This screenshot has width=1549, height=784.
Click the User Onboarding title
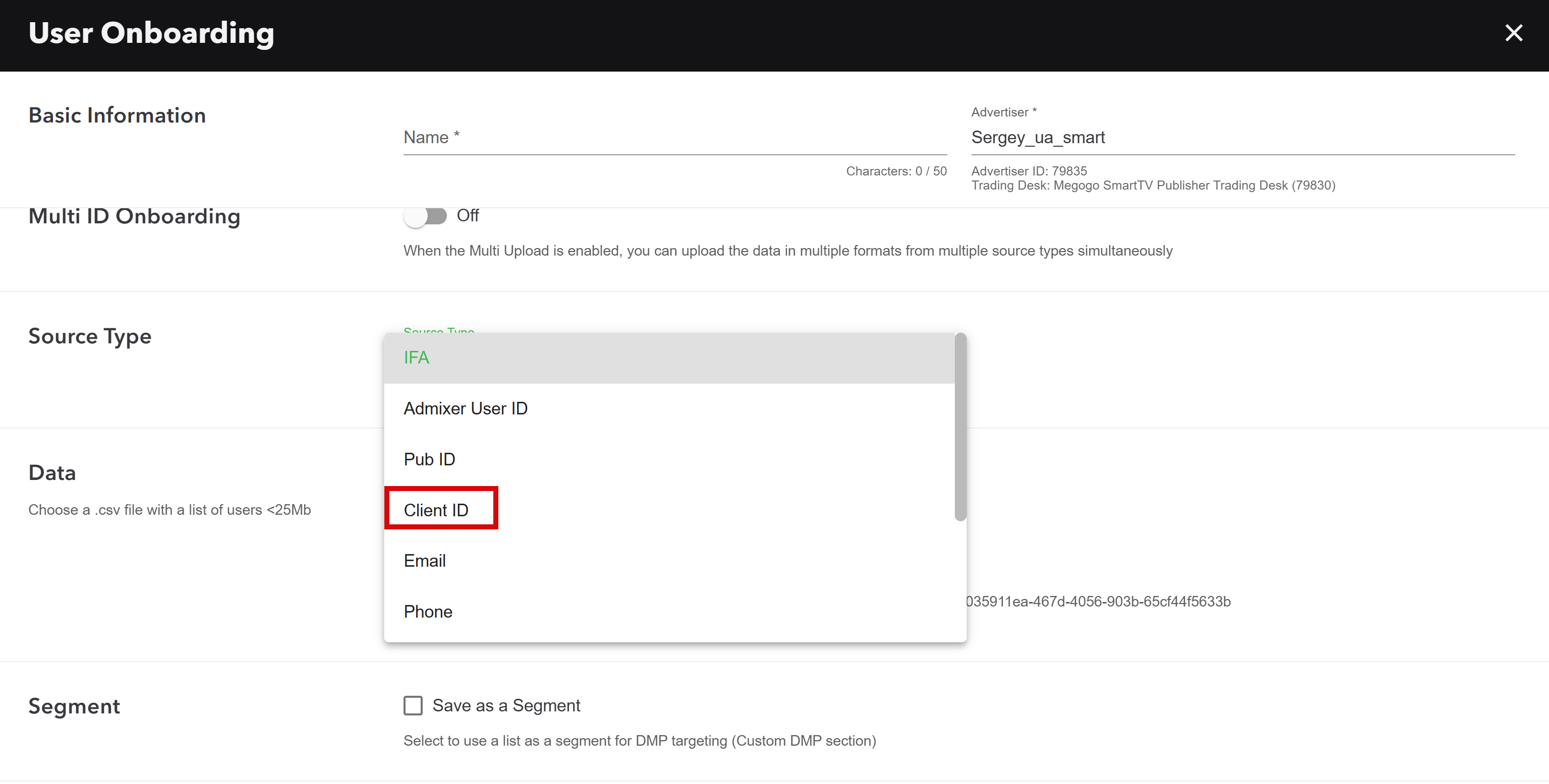(x=151, y=33)
